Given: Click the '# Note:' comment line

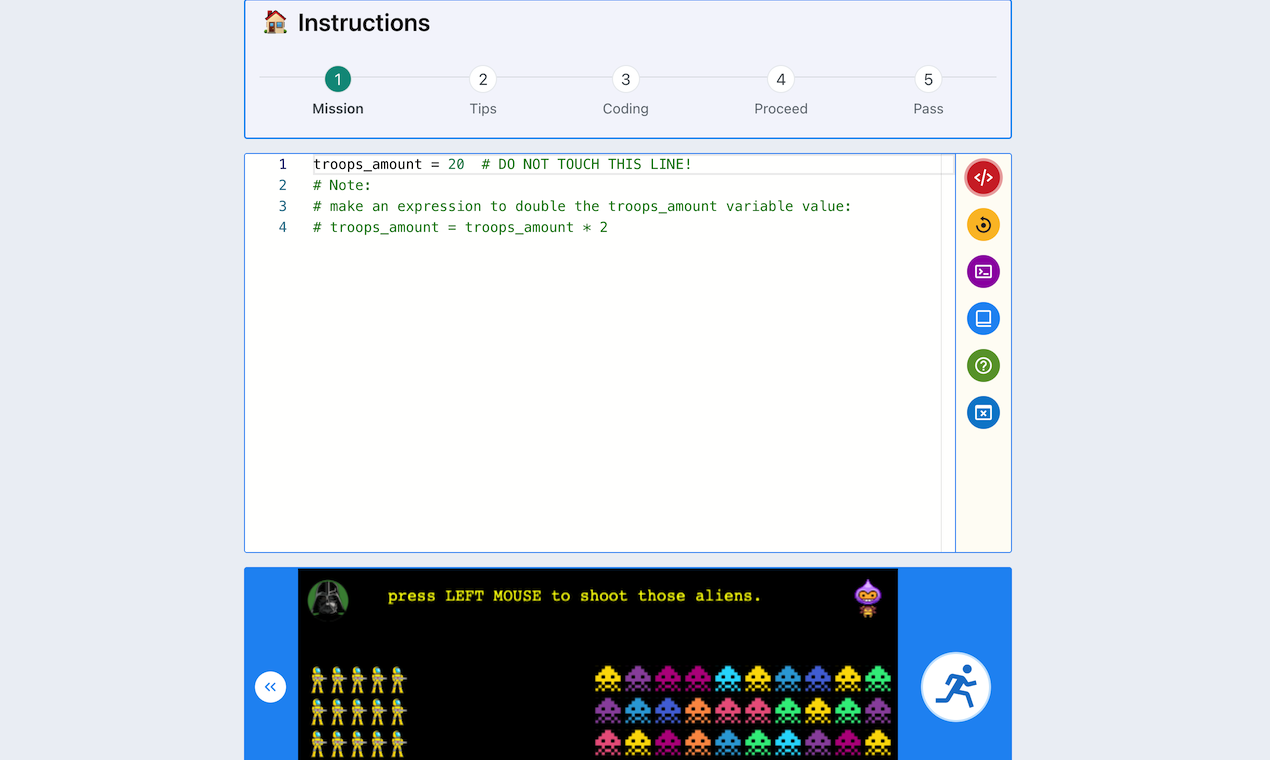Looking at the screenshot, I should click(x=342, y=185).
